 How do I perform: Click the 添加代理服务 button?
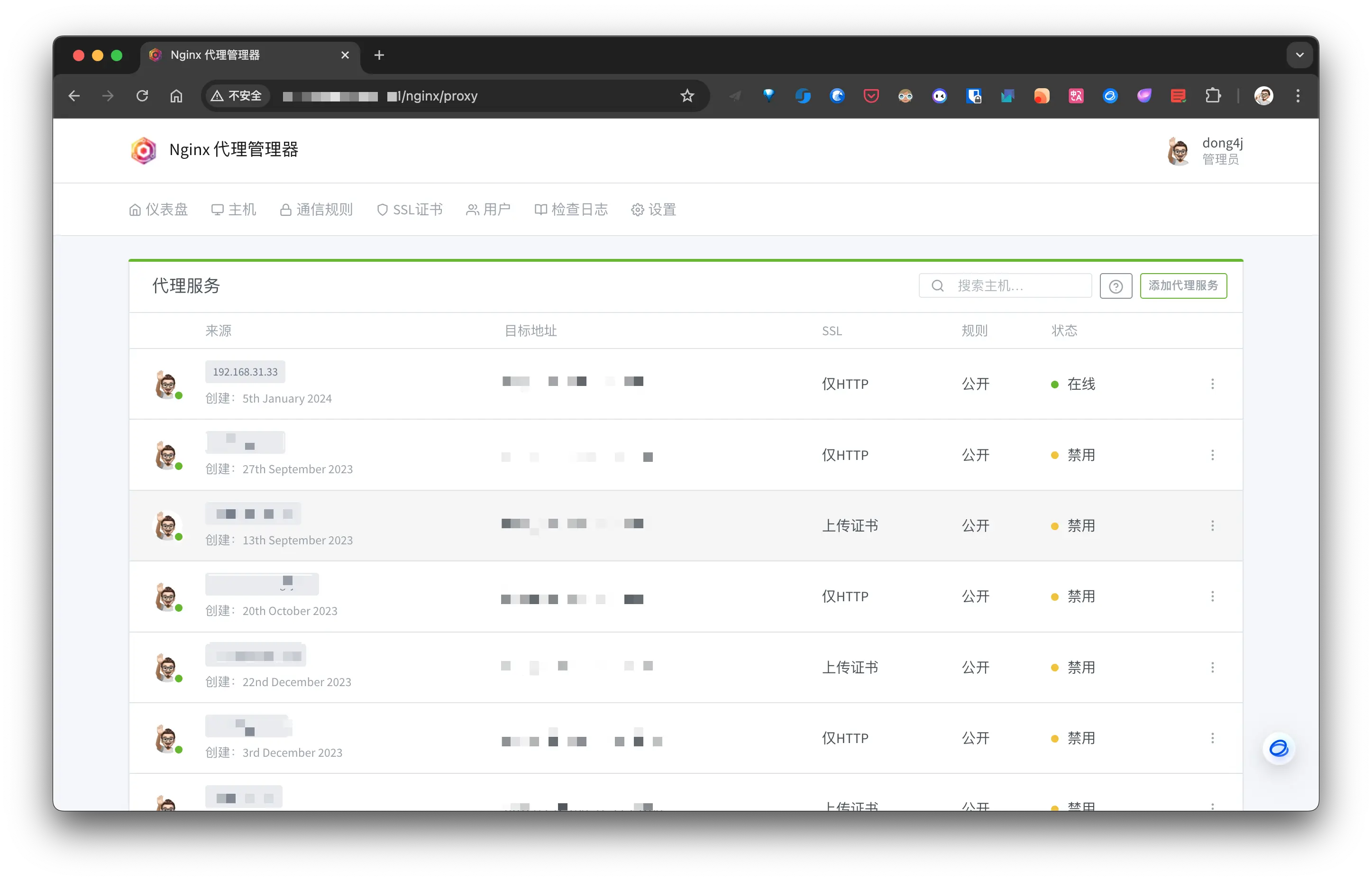[x=1183, y=285]
